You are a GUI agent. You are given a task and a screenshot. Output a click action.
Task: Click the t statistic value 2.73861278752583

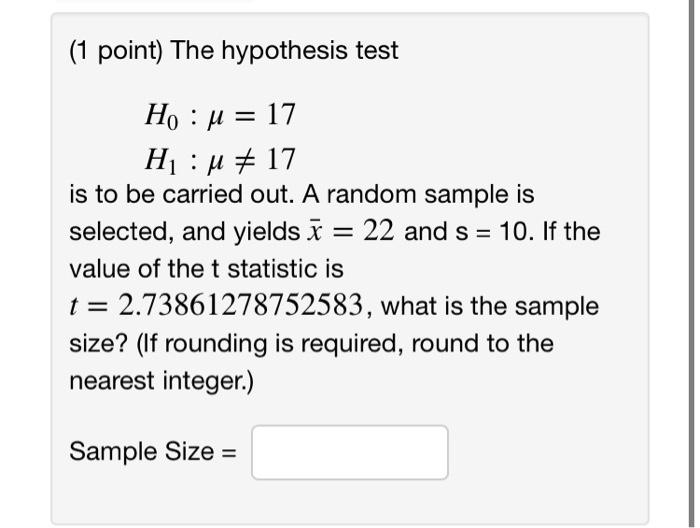[x=240, y=306]
